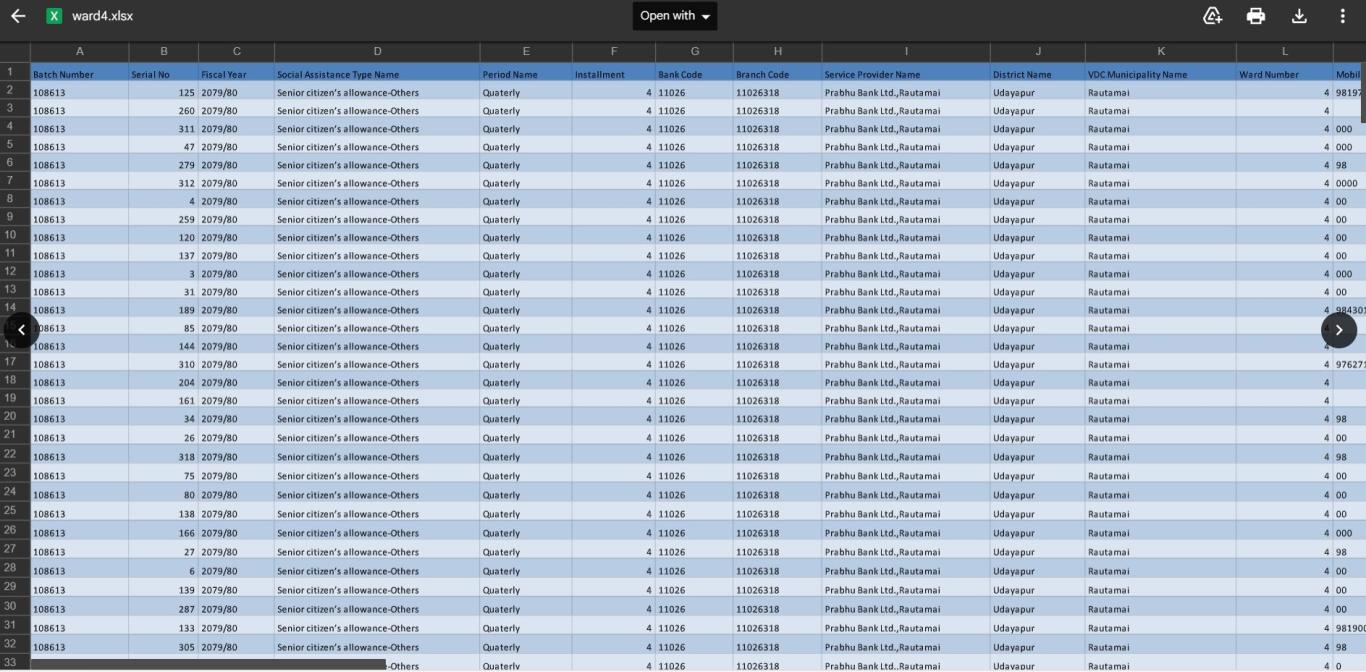This screenshot has width=1366, height=672.
Task: Click the 'Branch Code' header cell
Action: 777,74
